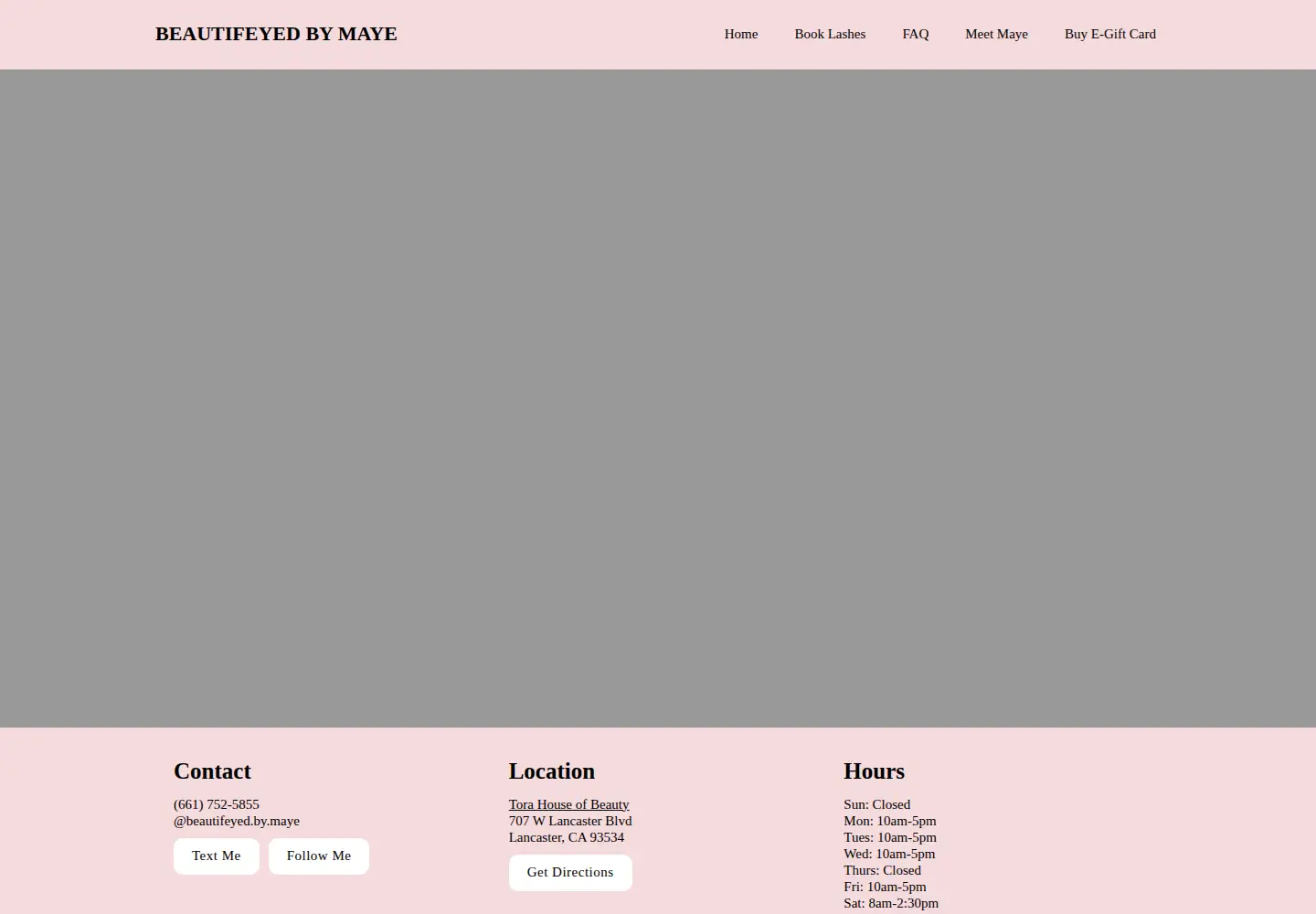Select FAQ in the navigation
The height and width of the screenshot is (914, 1316).
click(916, 34)
